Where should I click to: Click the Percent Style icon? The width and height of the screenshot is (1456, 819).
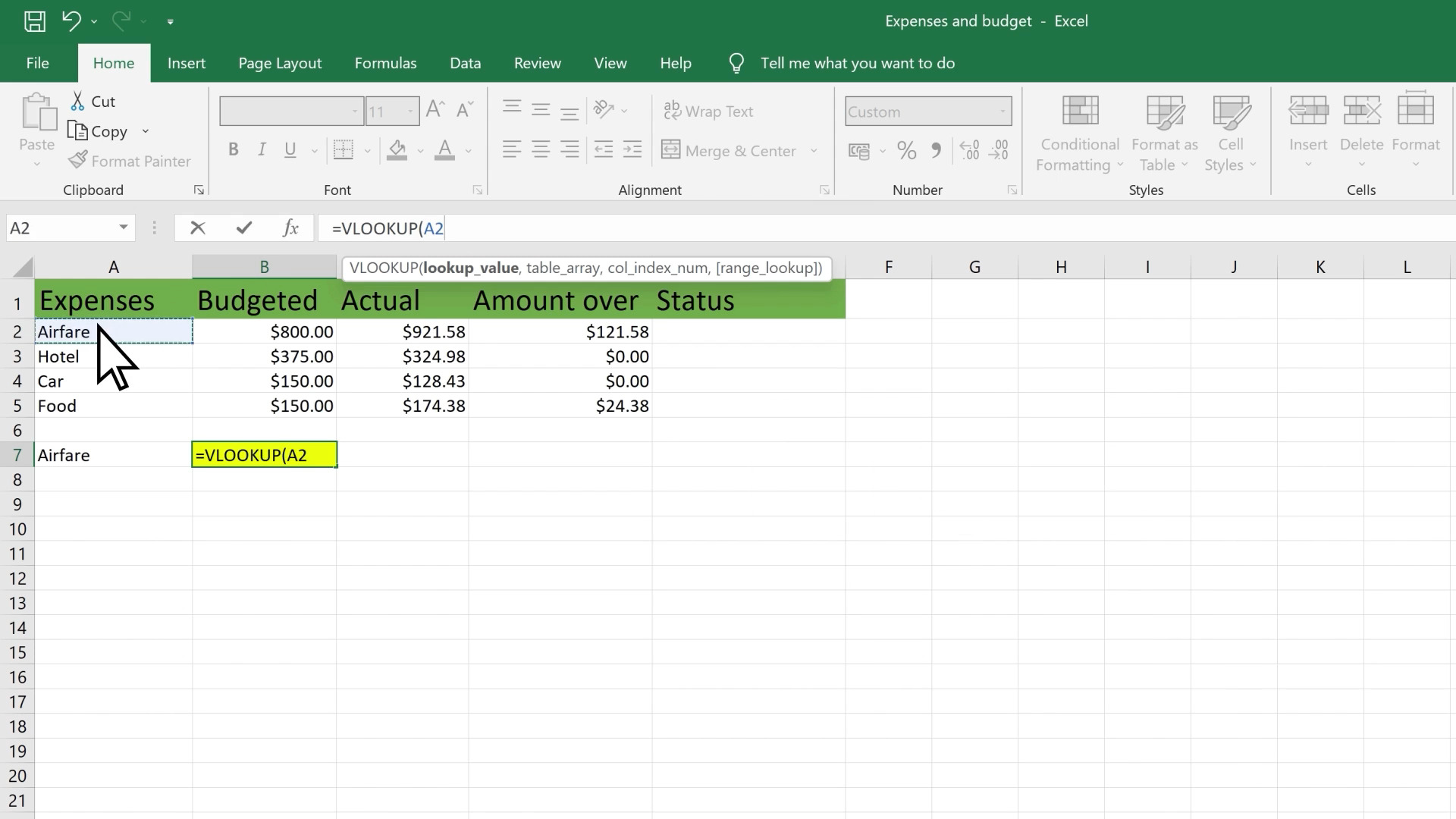pos(906,151)
